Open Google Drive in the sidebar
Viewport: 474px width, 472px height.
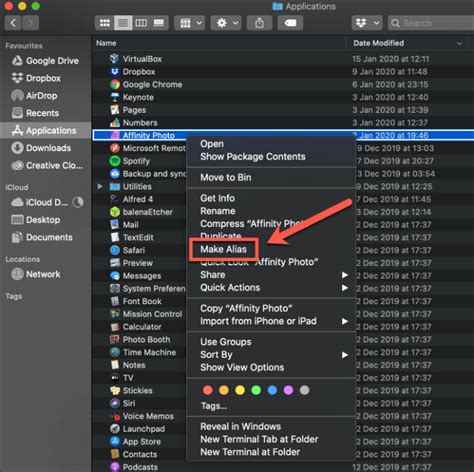click(x=46, y=61)
